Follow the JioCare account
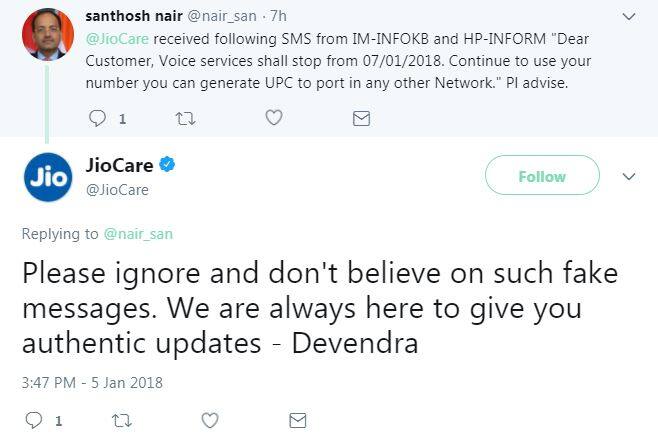 [542, 176]
